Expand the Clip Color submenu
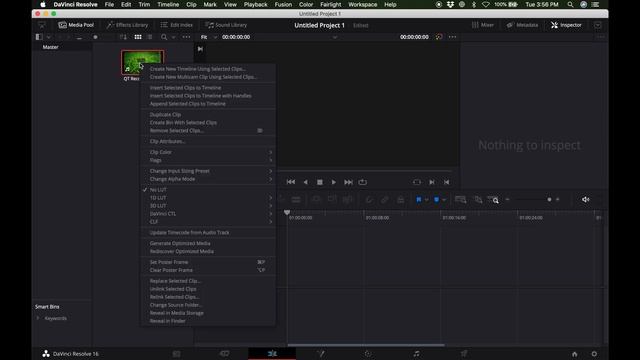The height and width of the screenshot is (360, 640). pos(208,152)
